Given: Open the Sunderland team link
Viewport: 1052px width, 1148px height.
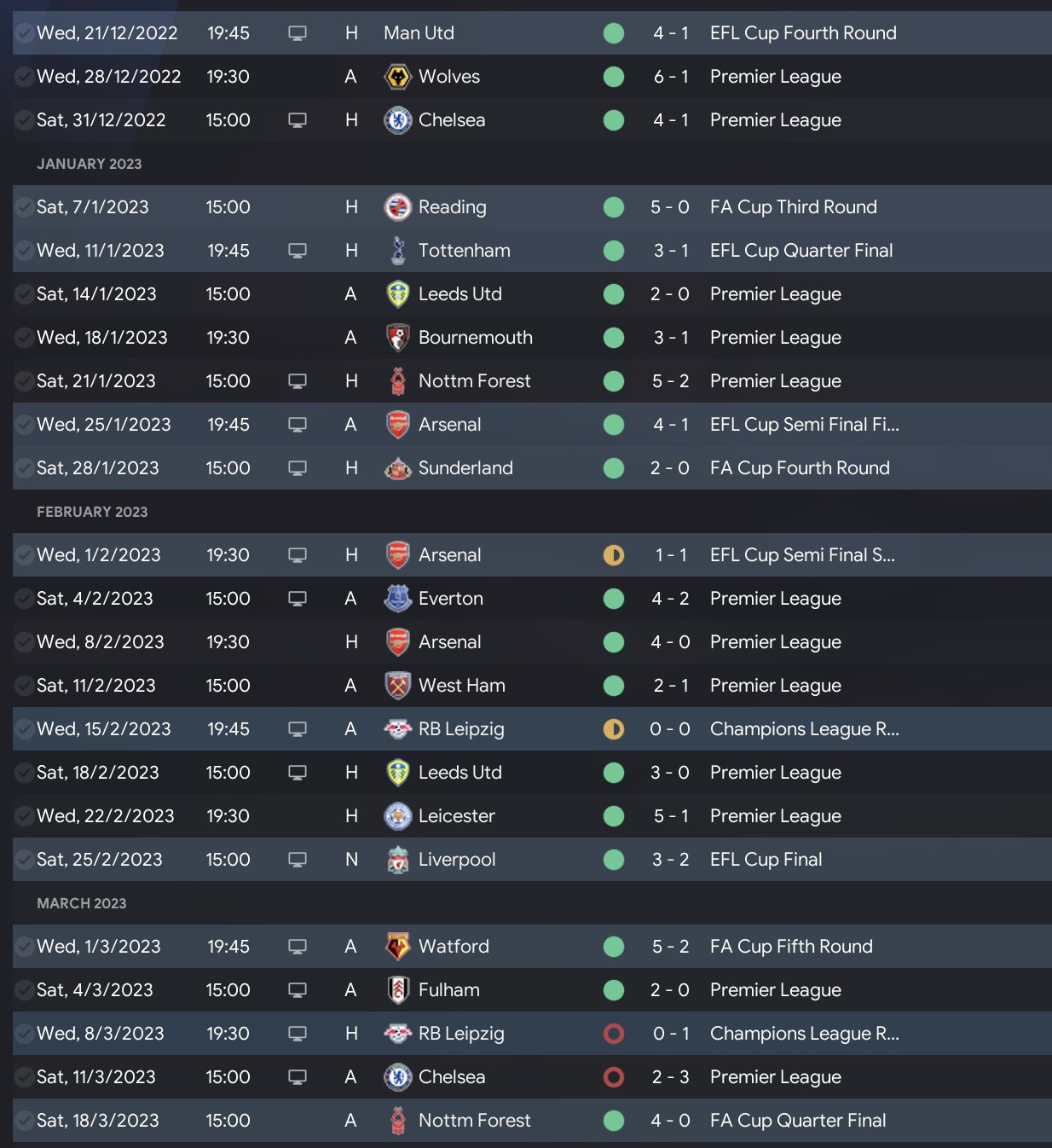Looking at the screenshot, I should point(465,468).
